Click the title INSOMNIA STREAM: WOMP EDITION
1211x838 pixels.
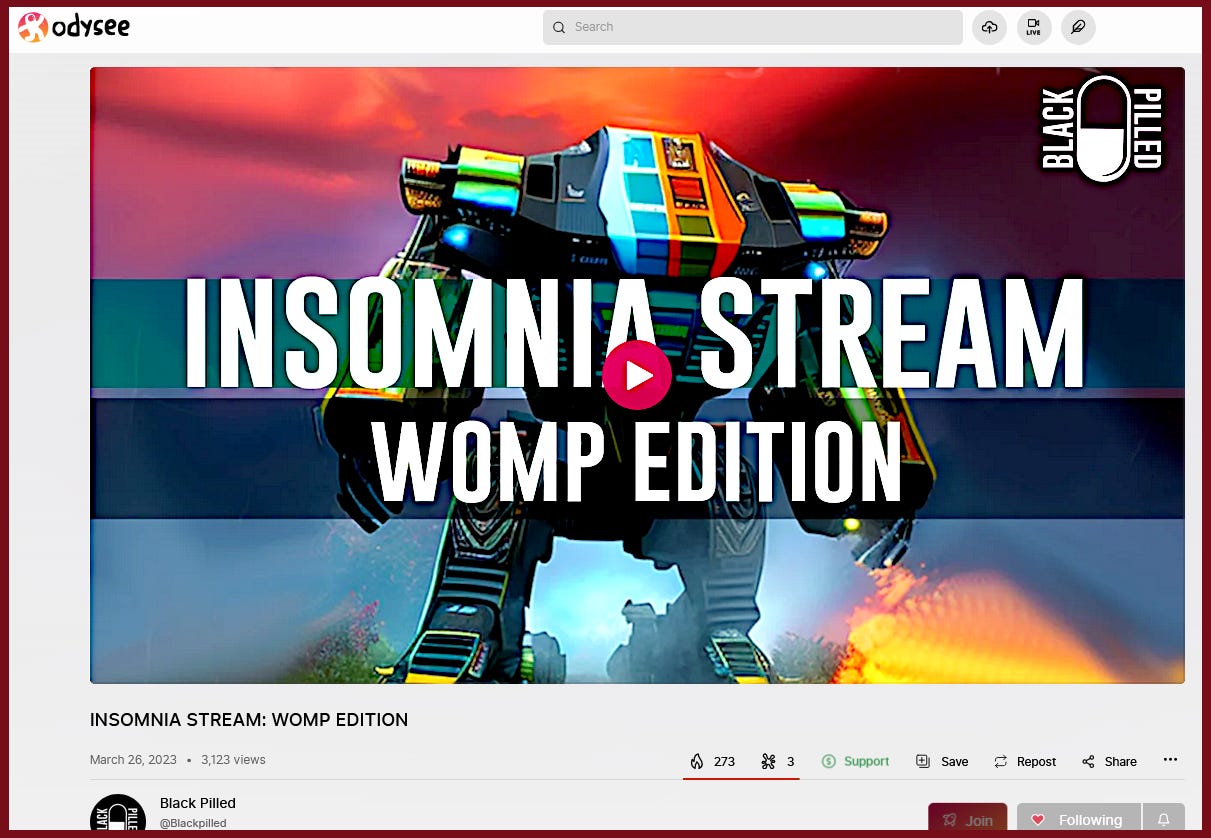(249, 720)
